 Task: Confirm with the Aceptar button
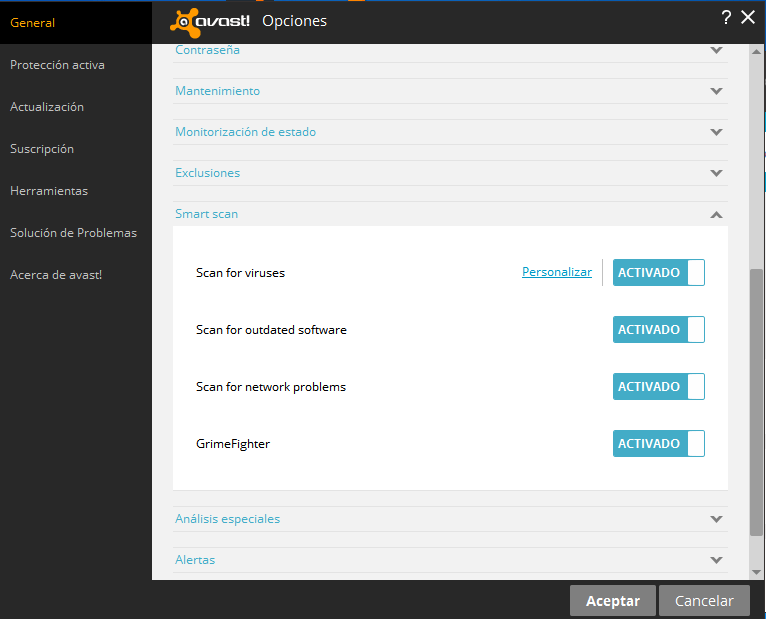coord(613,600)
